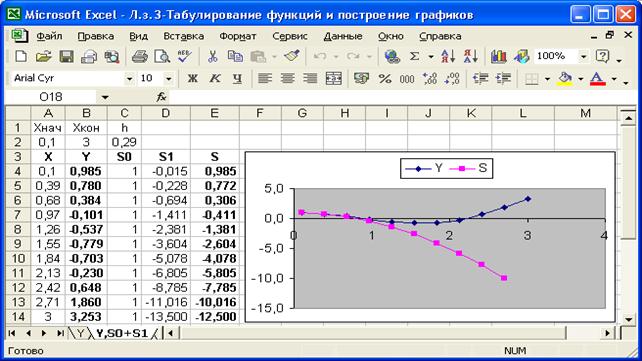Click the fx insert function button
The height and width of the screenshot is (361, 642).
(161, 97)
